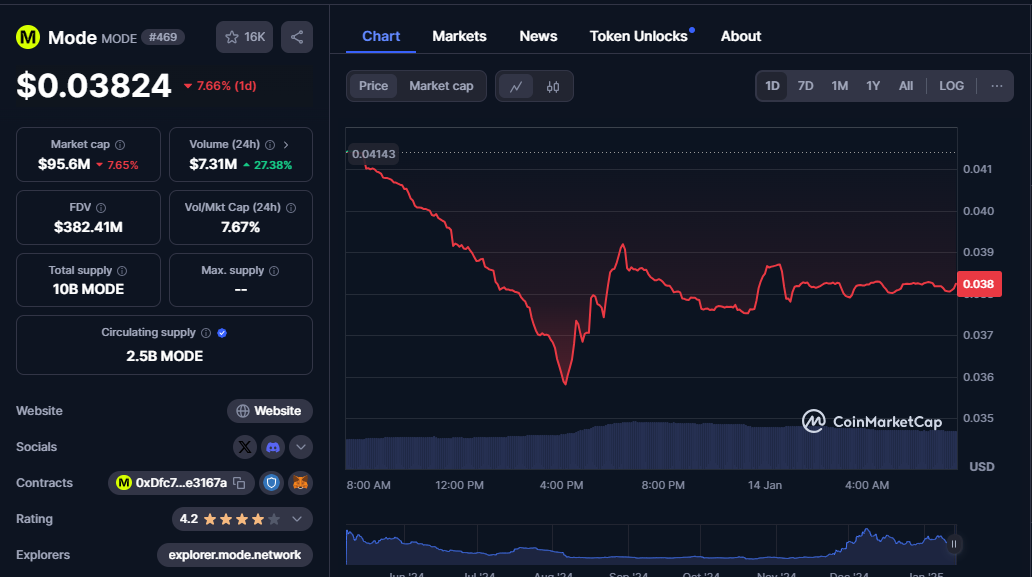Screen dimensions: 1032x577
Task: Switch time range to 7D
Action: tap(805, 86)
